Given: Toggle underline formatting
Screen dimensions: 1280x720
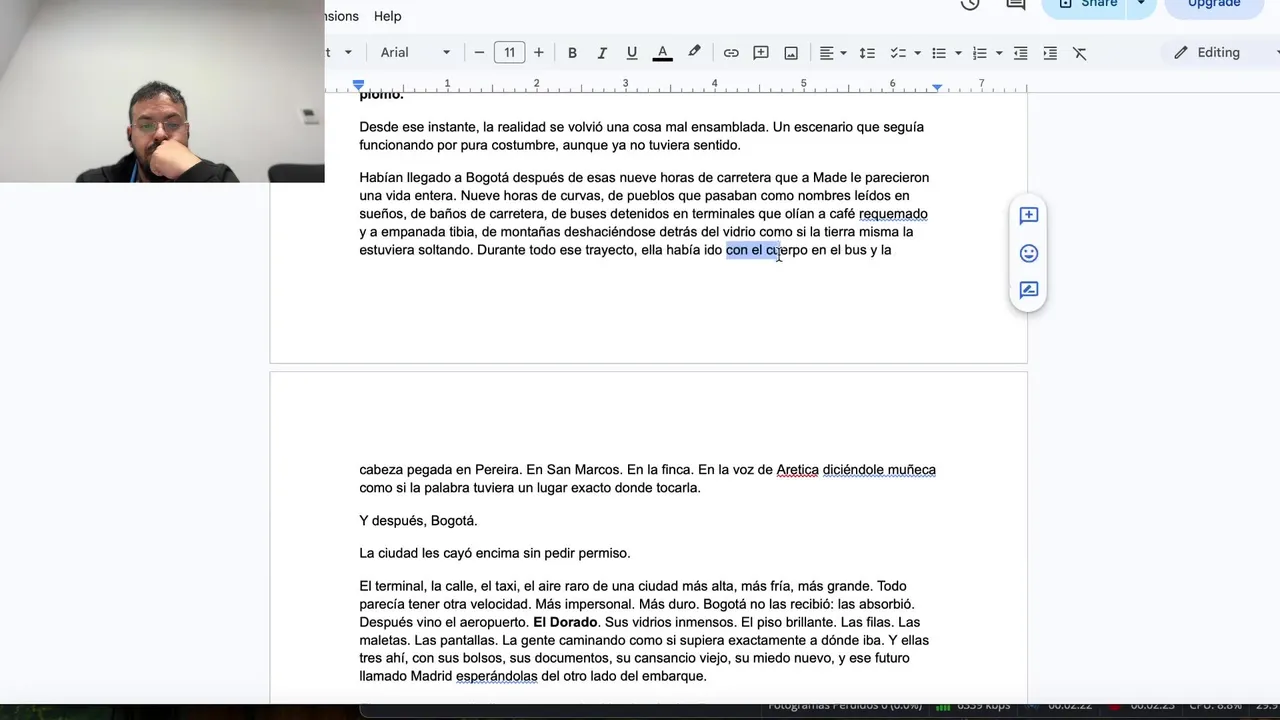Looking at the screenshot, I should 632,53.
